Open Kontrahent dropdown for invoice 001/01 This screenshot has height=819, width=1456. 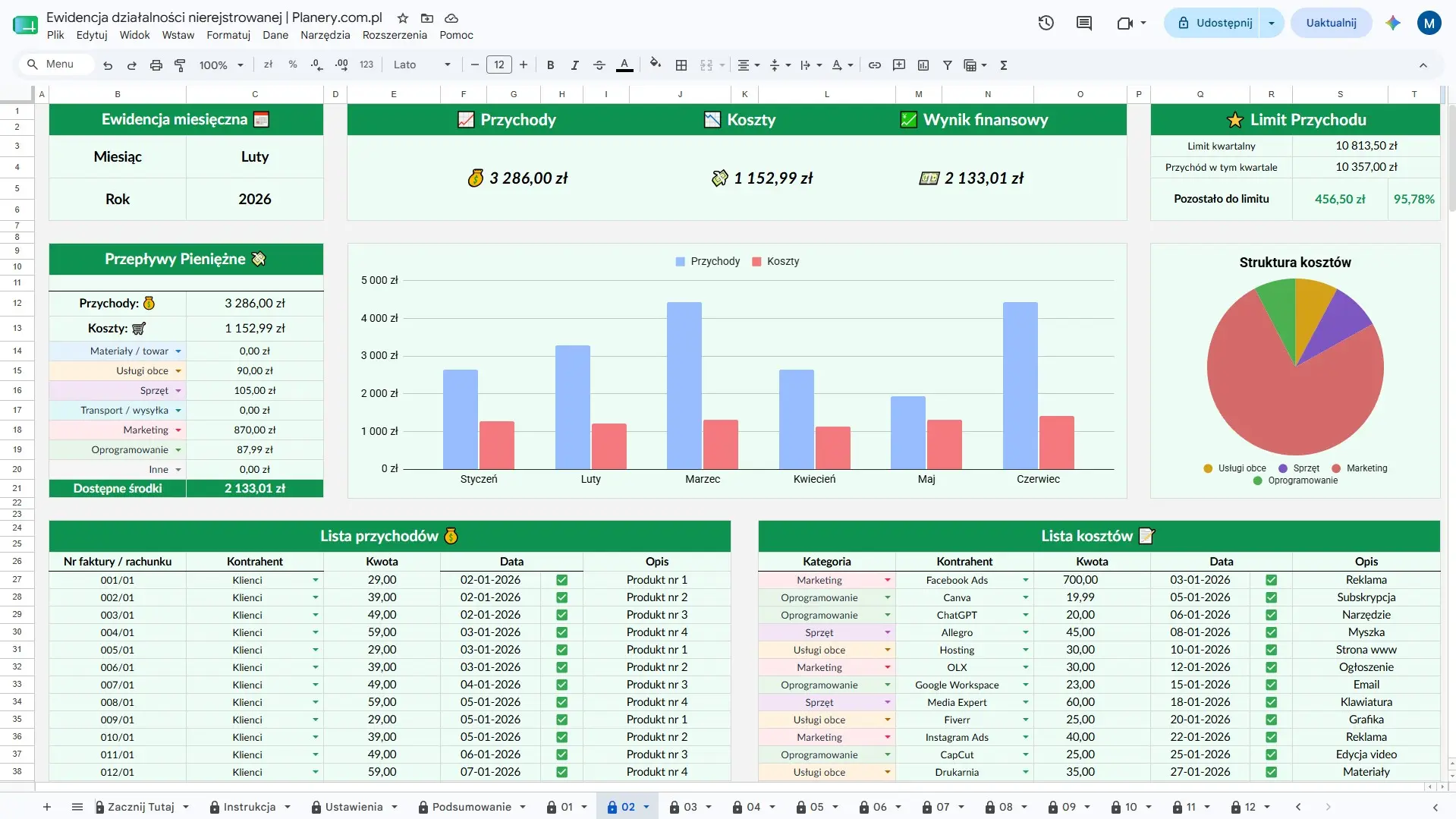[316, 580]
